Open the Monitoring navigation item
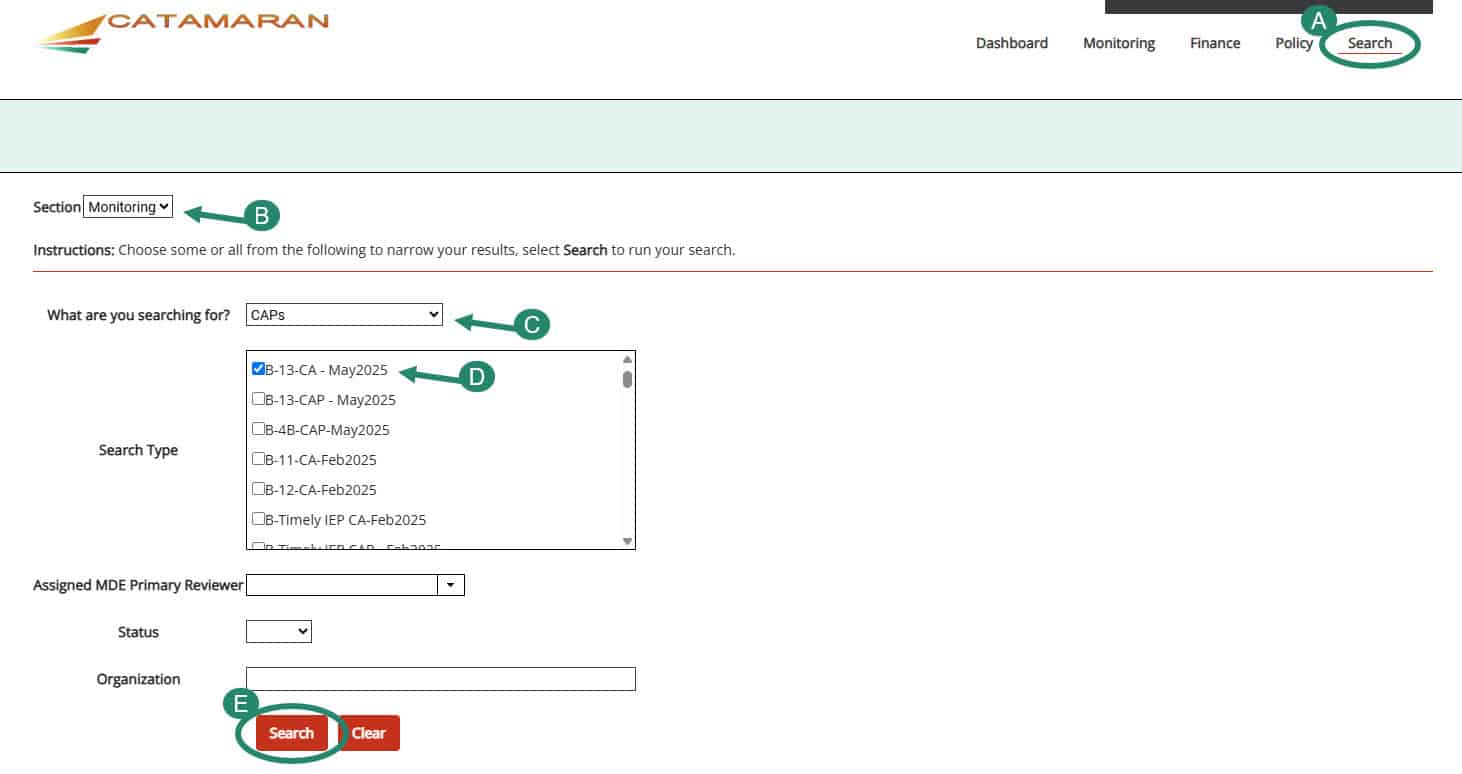The width and height of the screenshot is (1462, 774). coord(1119,43)
